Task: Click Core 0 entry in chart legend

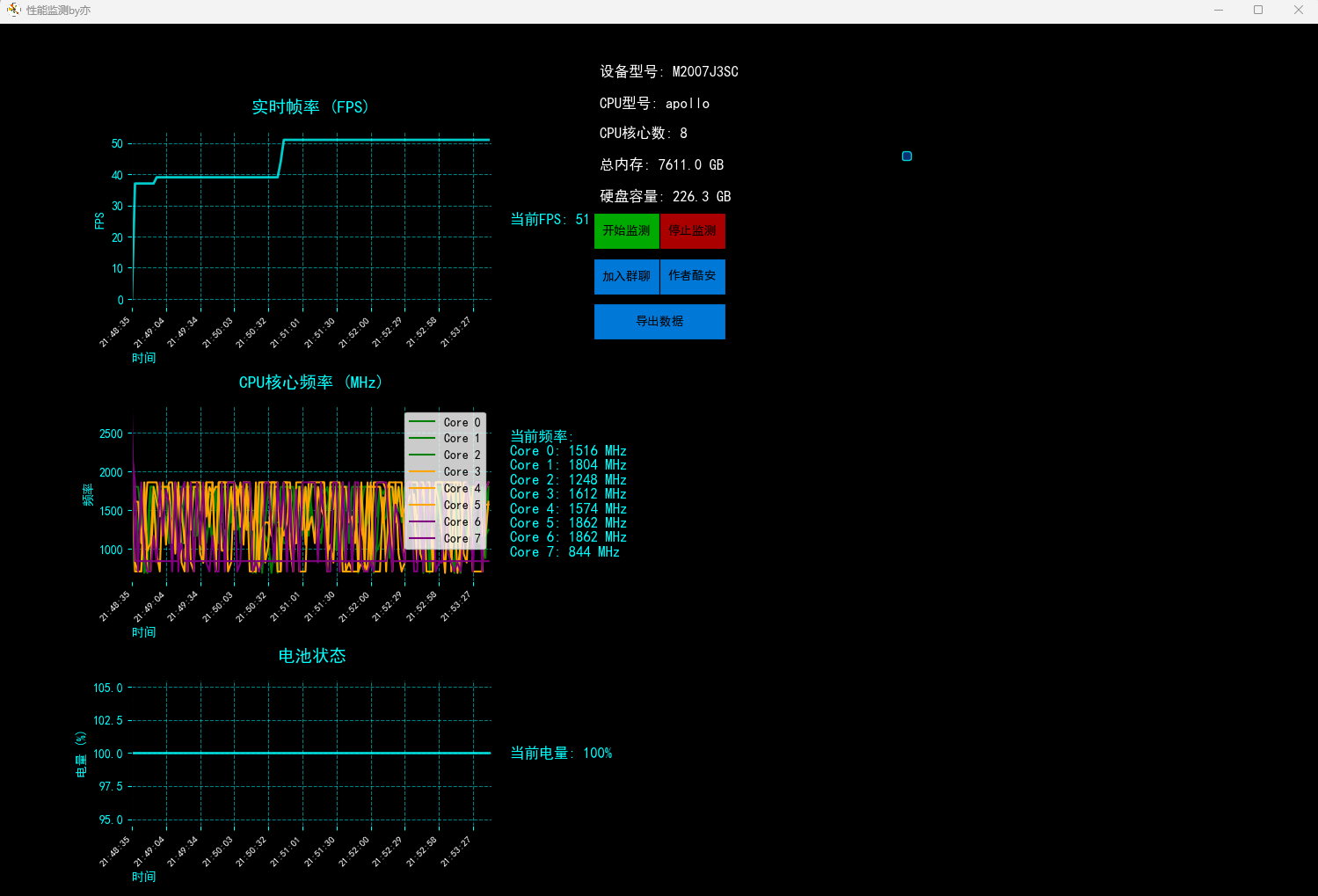Action: tap(445, 422)
